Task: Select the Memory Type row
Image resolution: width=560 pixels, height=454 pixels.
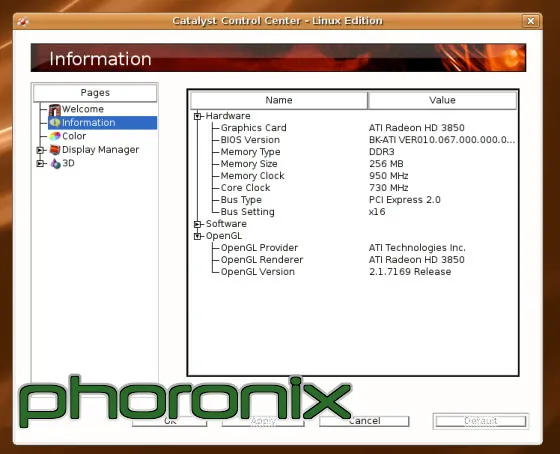Action: coord(250,152)
